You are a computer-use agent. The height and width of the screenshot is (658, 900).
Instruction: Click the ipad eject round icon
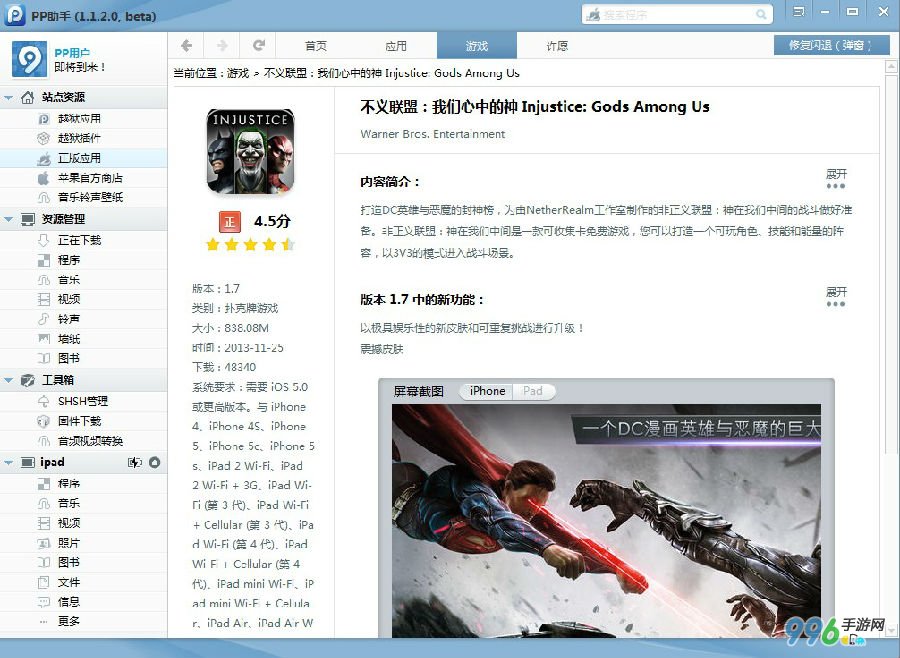[x=154, y=462]
